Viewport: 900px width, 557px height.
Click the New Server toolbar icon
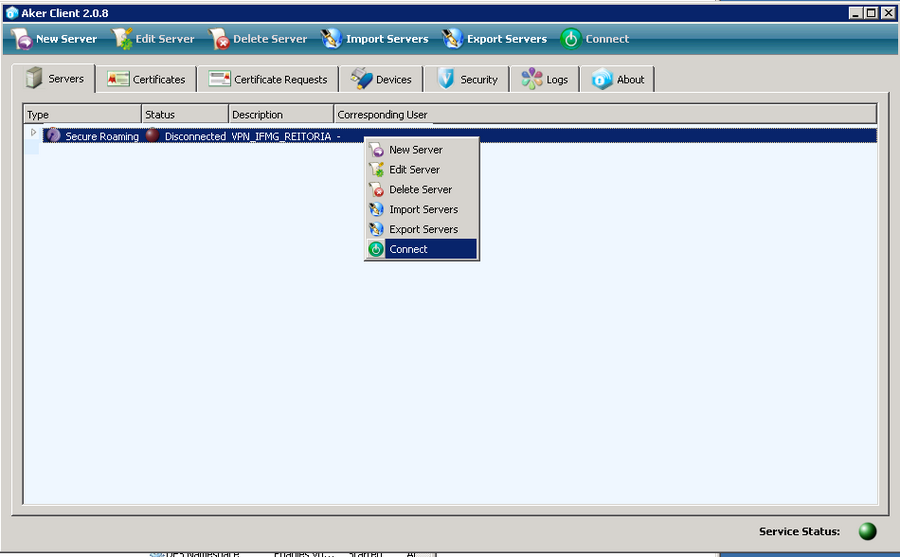click(x=21, y=39)
